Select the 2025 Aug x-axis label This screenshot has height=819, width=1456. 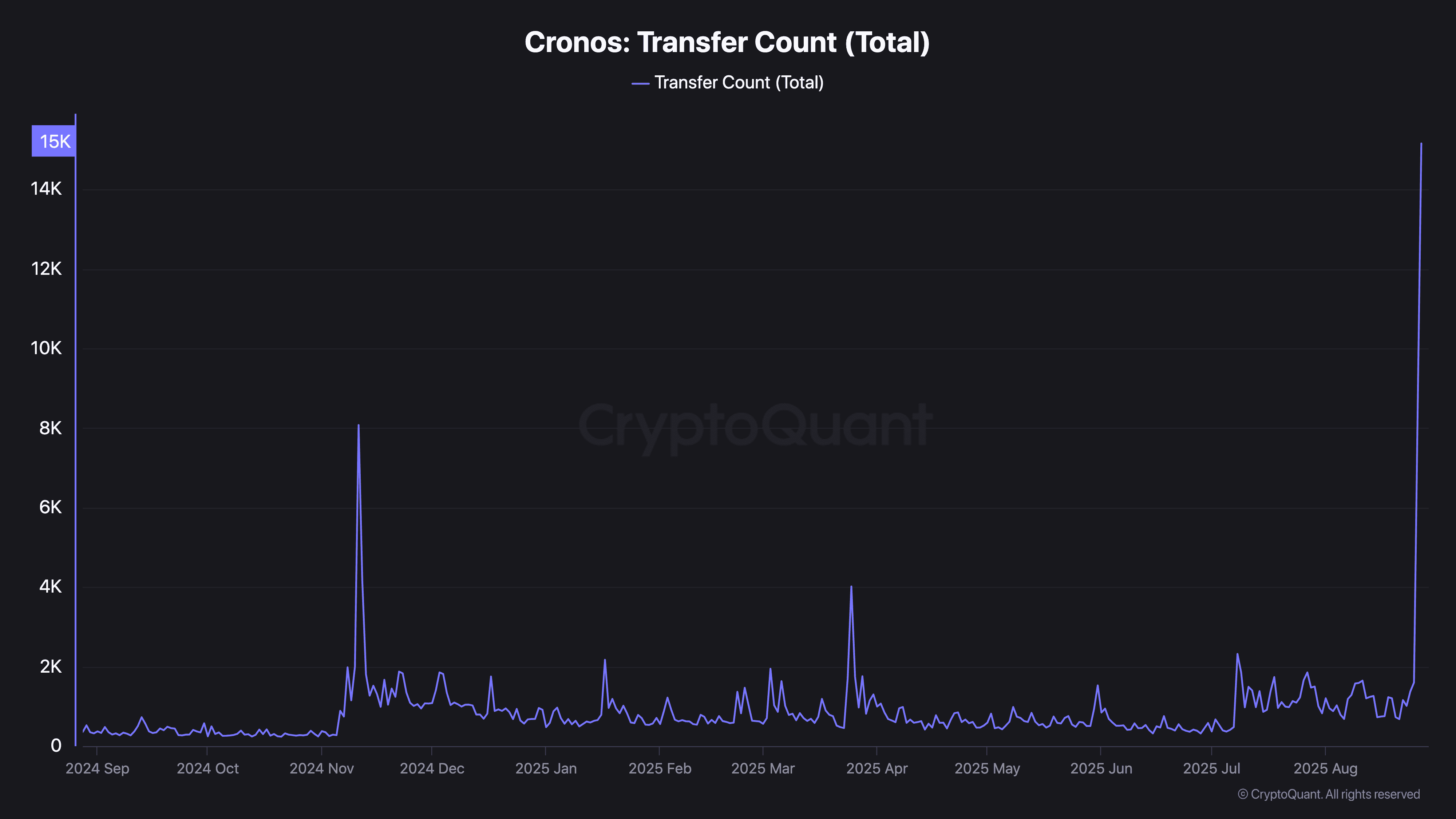[1325, 769]
